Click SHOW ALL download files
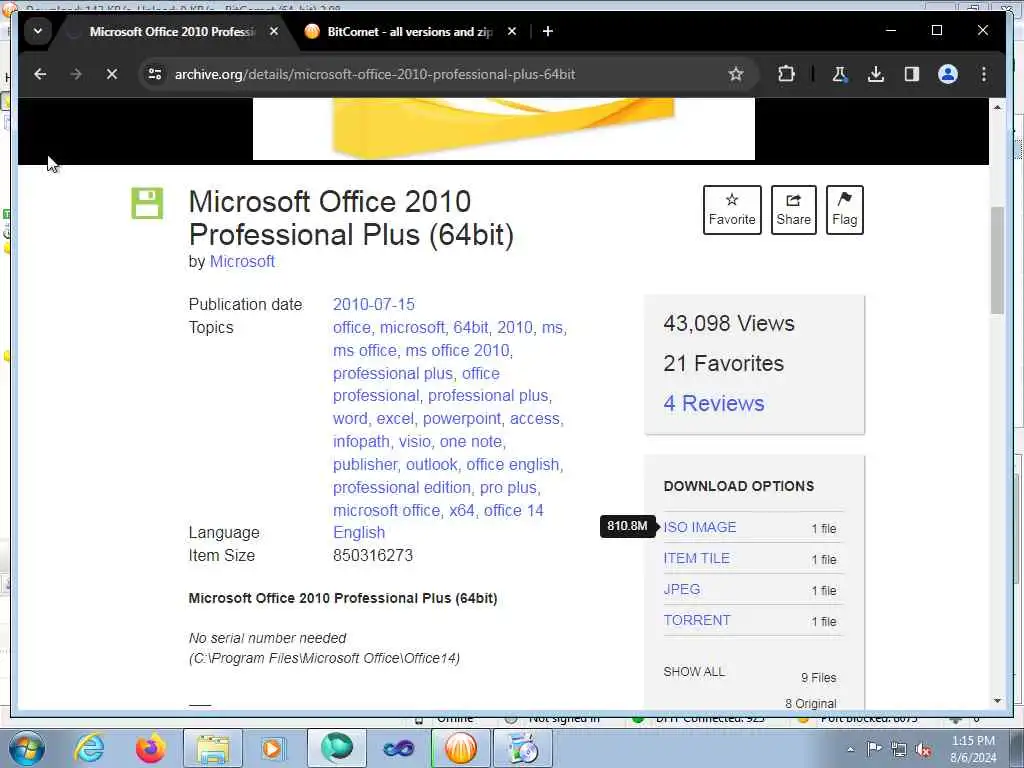This screenshot has width=1024, height=768. [x=694, y=671]
